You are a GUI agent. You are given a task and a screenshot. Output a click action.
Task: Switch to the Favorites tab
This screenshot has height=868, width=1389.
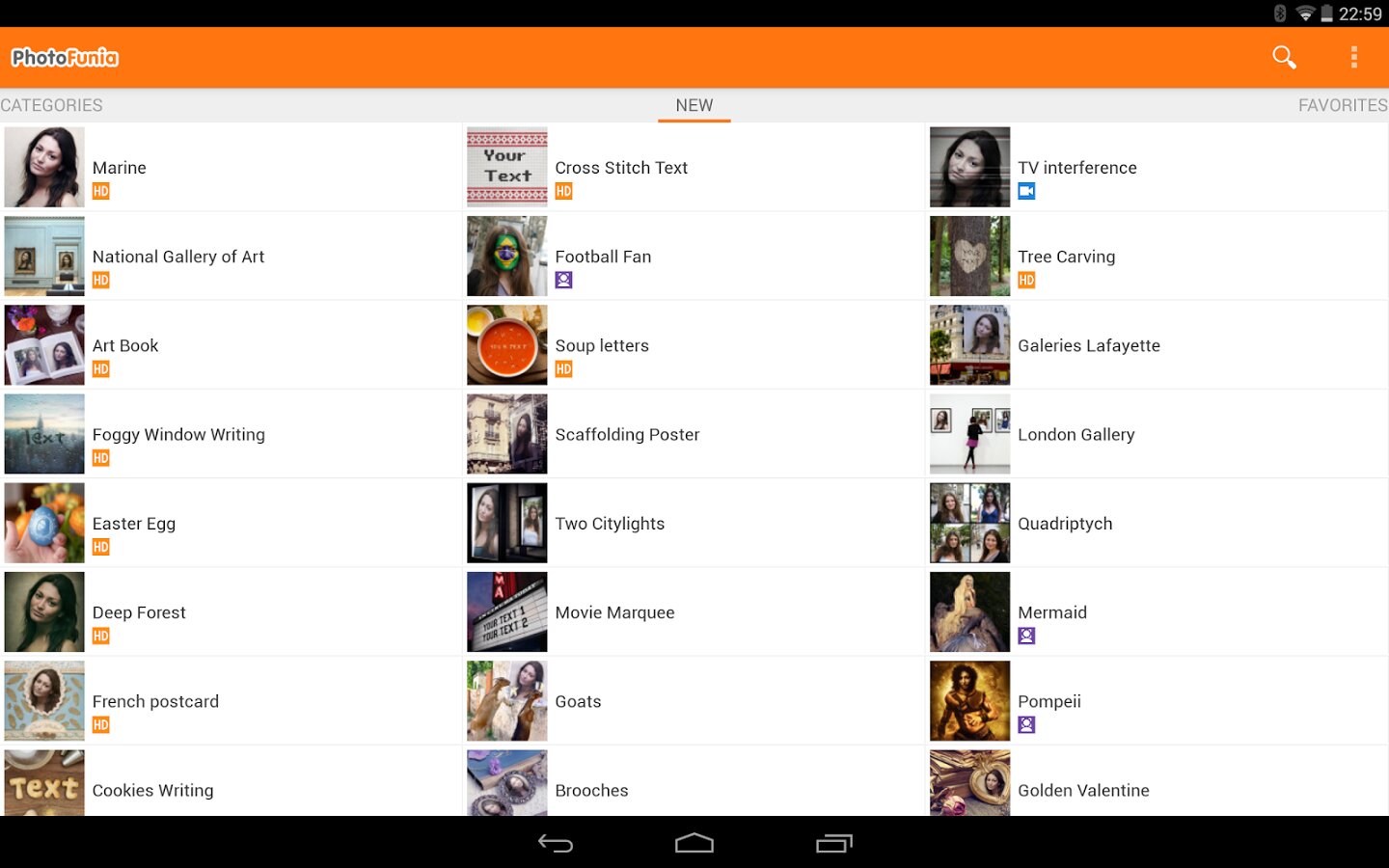1342,105
